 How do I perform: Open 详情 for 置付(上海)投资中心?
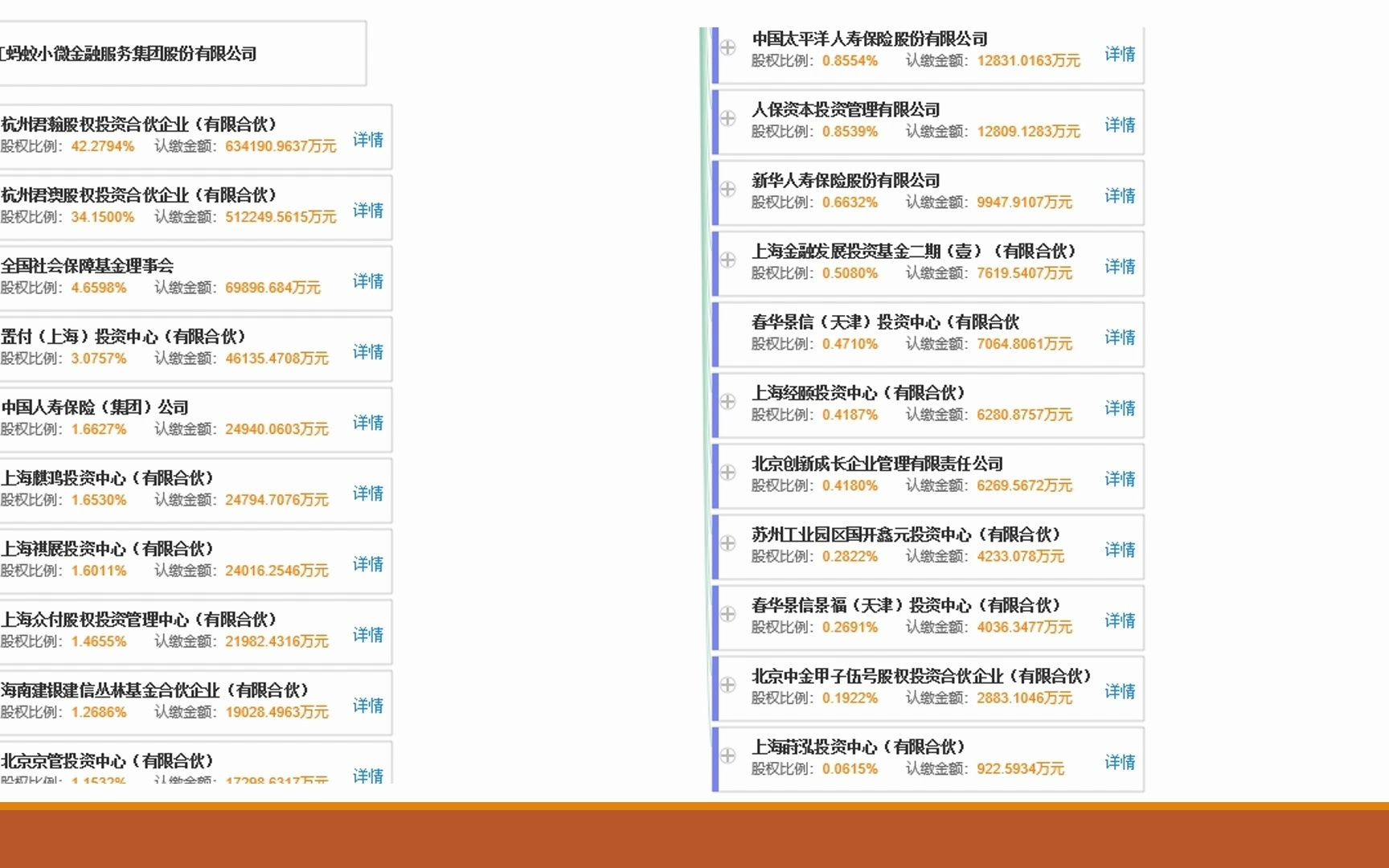tap(368, 352)
